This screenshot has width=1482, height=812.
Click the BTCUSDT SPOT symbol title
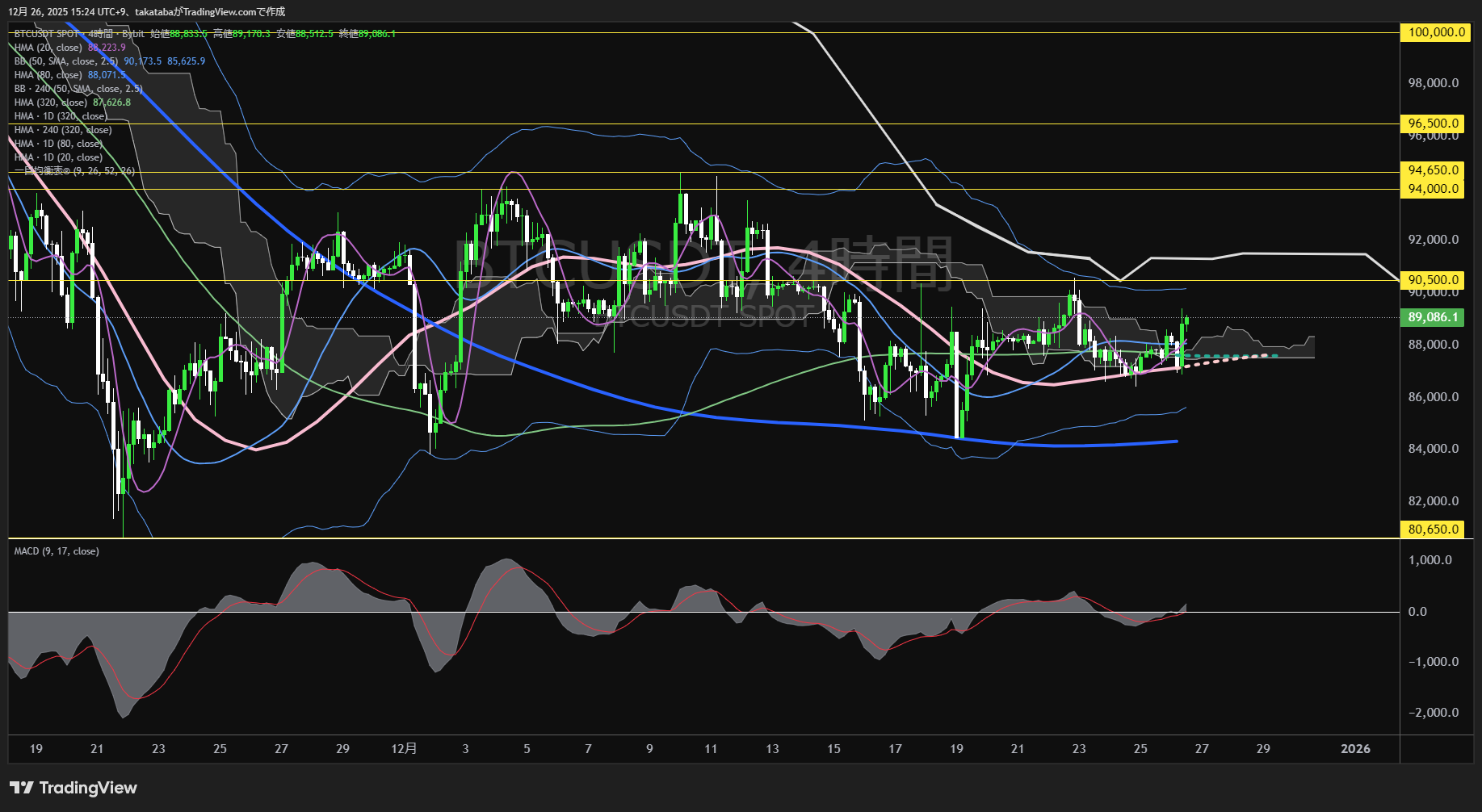pyautogui.click(x=48, y=34)
